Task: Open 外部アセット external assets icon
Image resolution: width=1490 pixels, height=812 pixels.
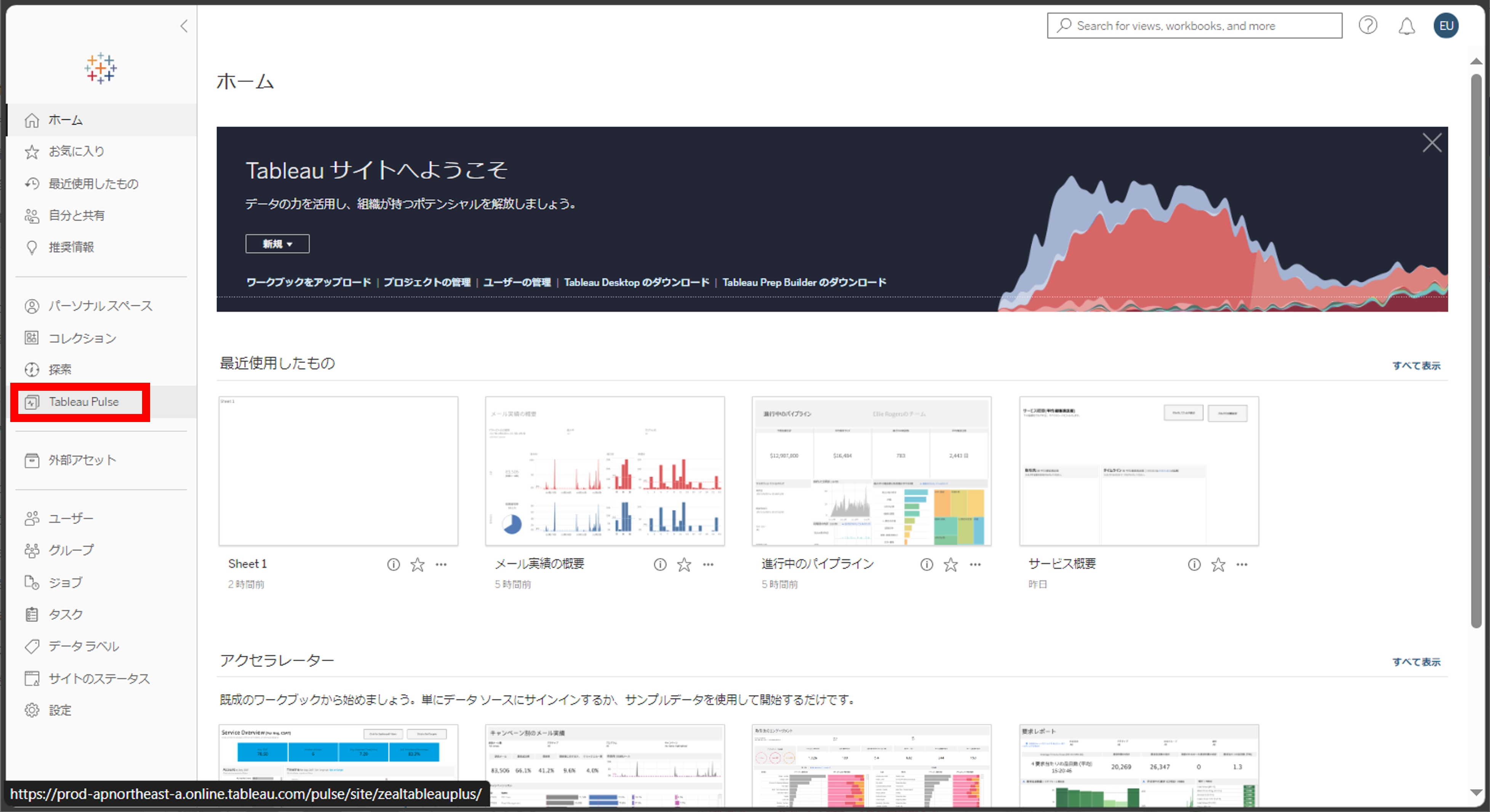Action: tap(32, 460)
